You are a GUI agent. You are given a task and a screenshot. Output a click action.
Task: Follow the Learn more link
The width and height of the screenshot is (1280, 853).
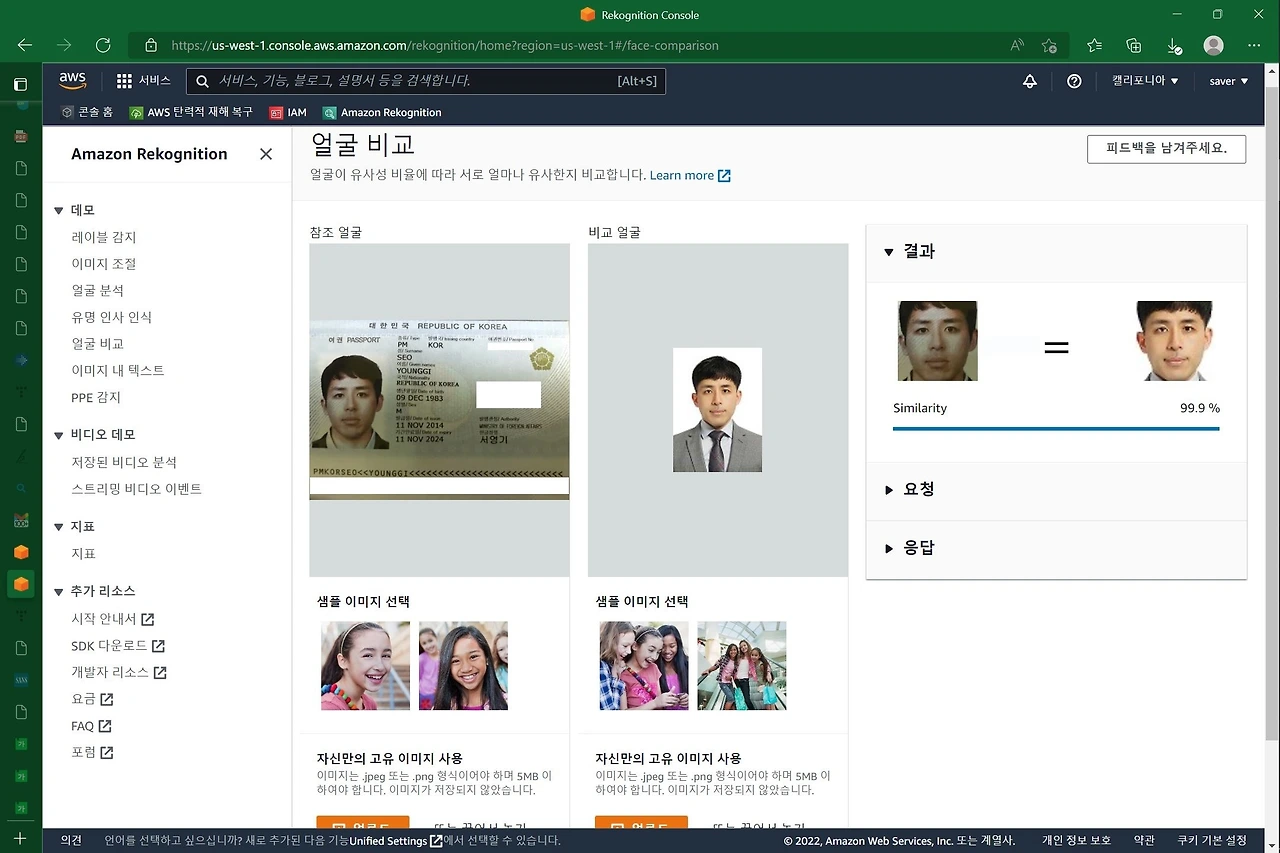coord(690,175)
